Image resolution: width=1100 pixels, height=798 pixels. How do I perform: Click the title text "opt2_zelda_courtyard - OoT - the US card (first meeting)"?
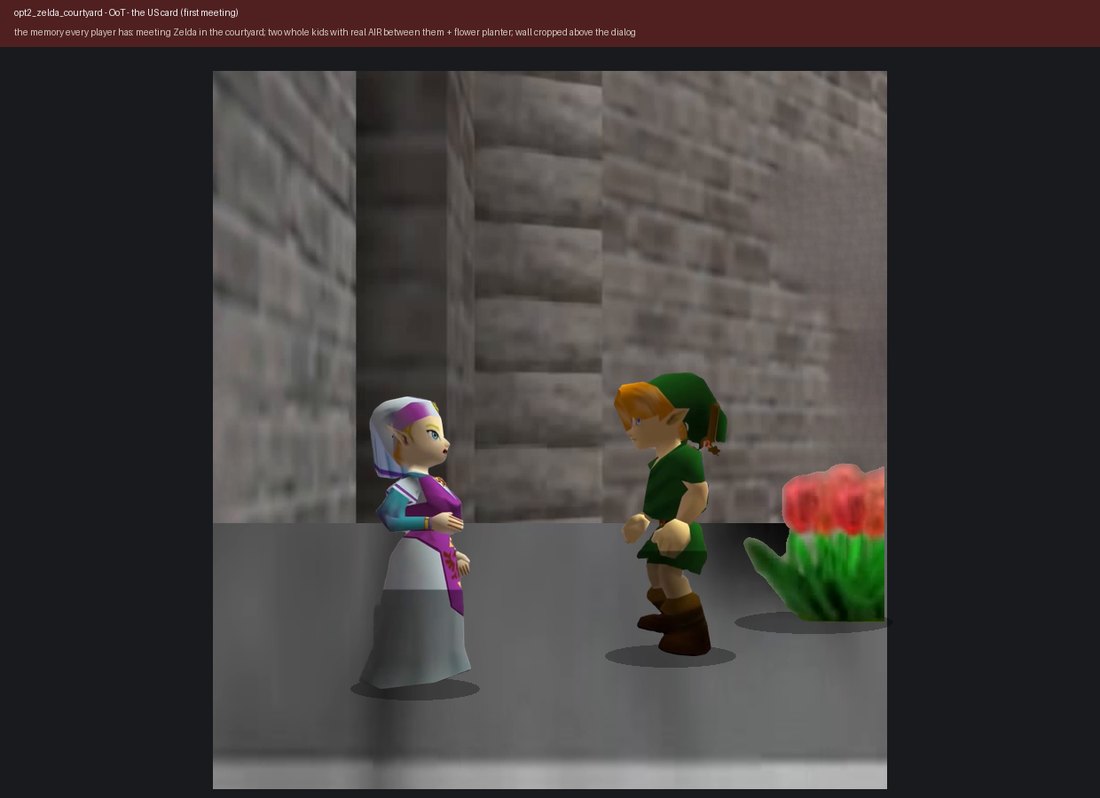(126, 13)
